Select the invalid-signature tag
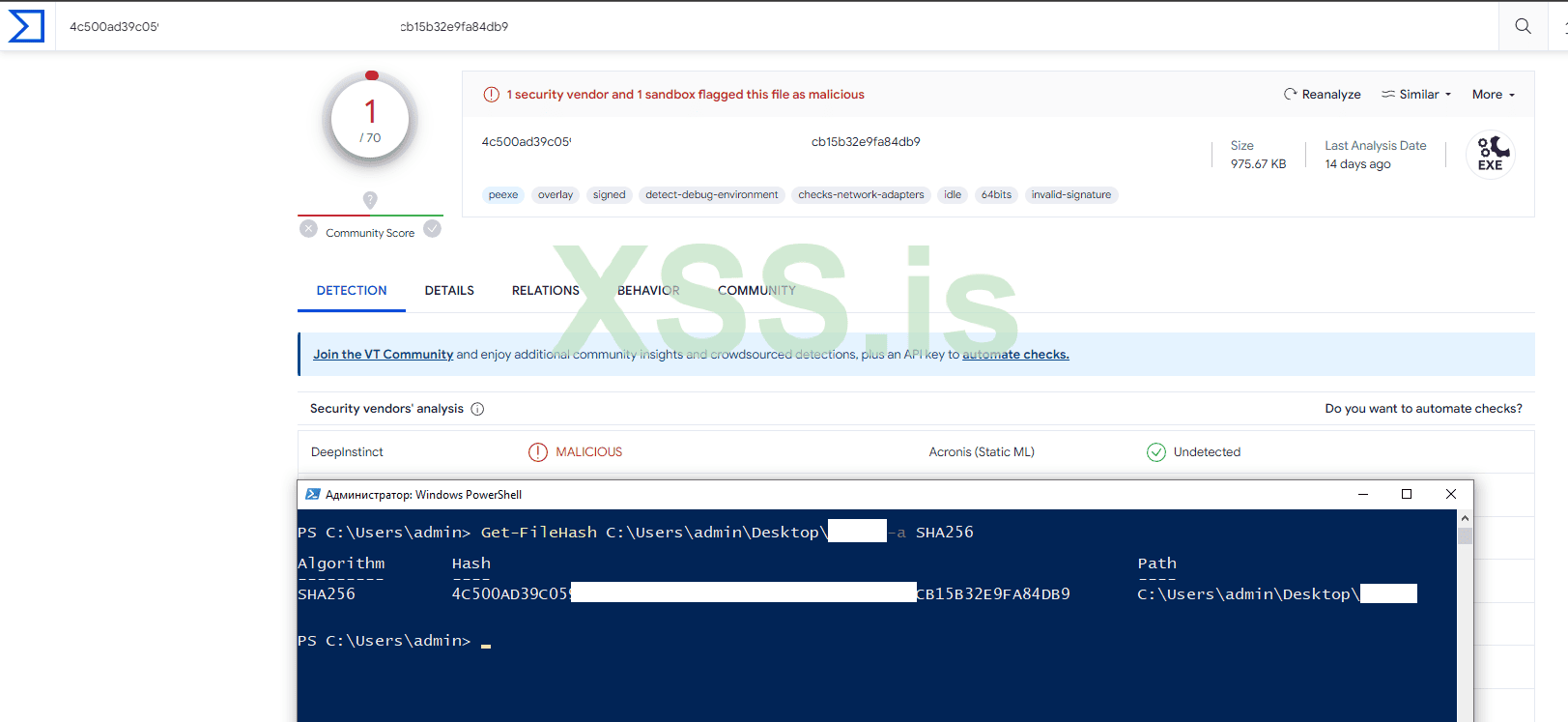1568x722 pixels. 1071,194
